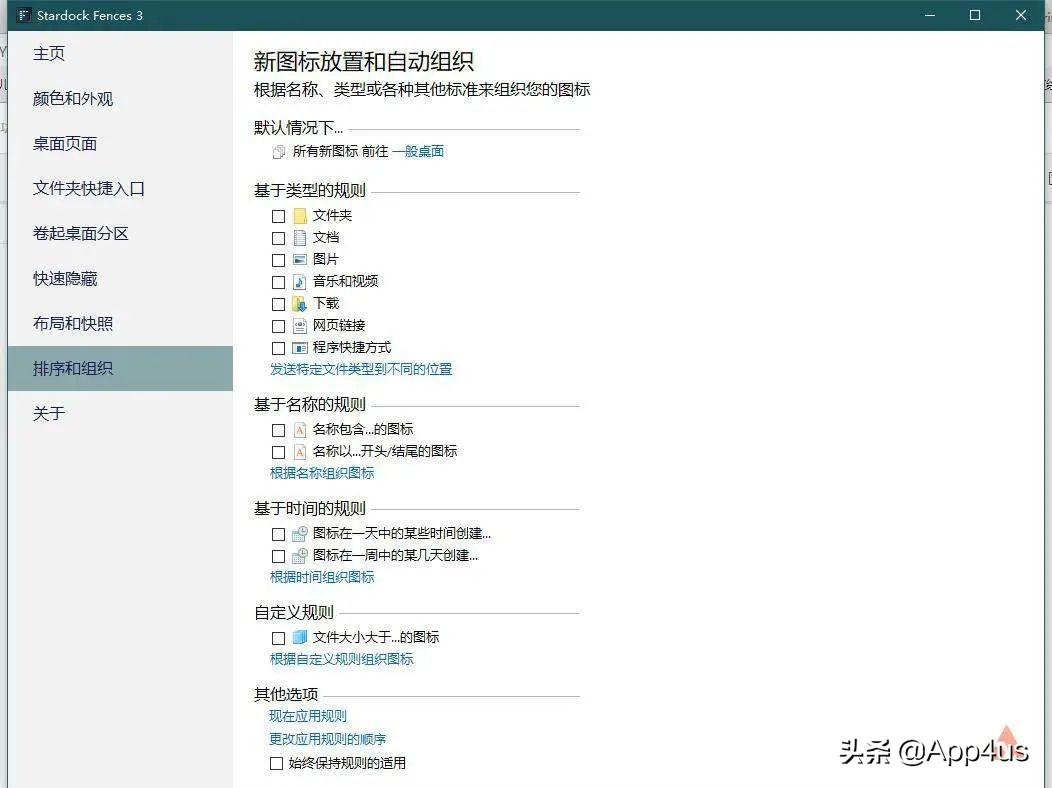Click the shortcut icon next to 程序快捷方式
Image resolution: width=1052 pixels, height=788 pixels.
(x=300, y=347)
